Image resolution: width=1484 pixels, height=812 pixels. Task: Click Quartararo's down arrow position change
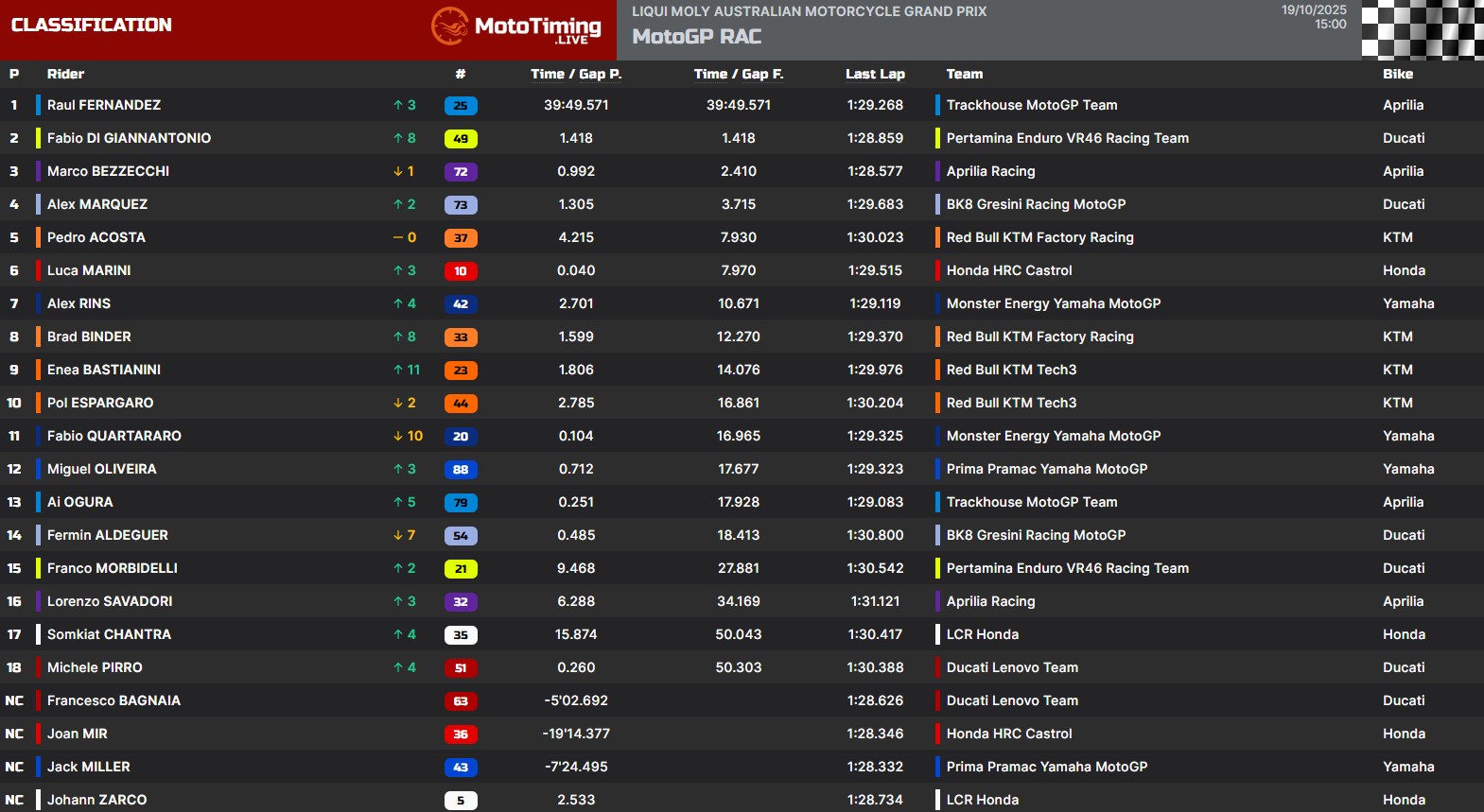pyautogui.click(x=408, y=436)
